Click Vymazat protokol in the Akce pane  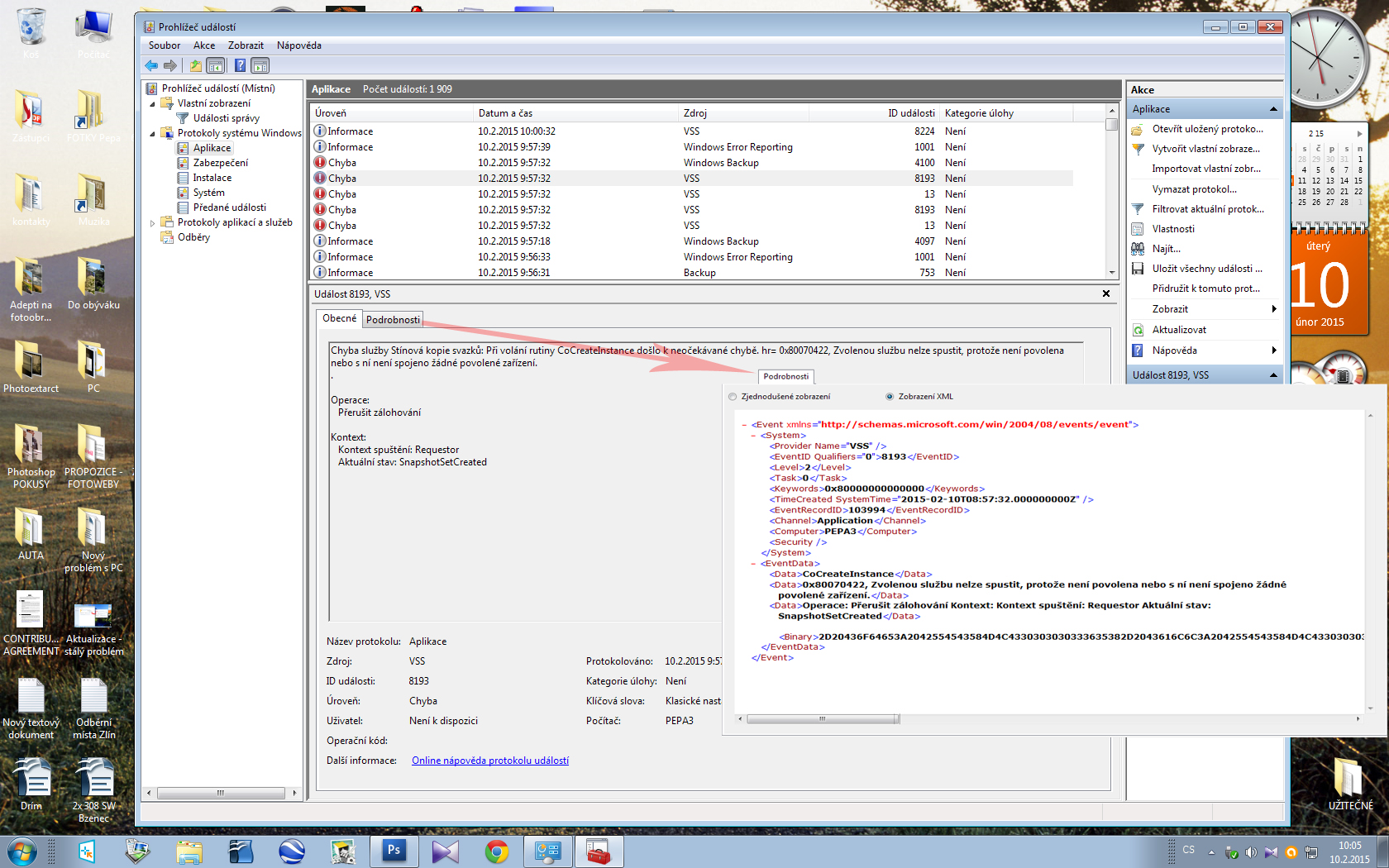[1194, 189]
